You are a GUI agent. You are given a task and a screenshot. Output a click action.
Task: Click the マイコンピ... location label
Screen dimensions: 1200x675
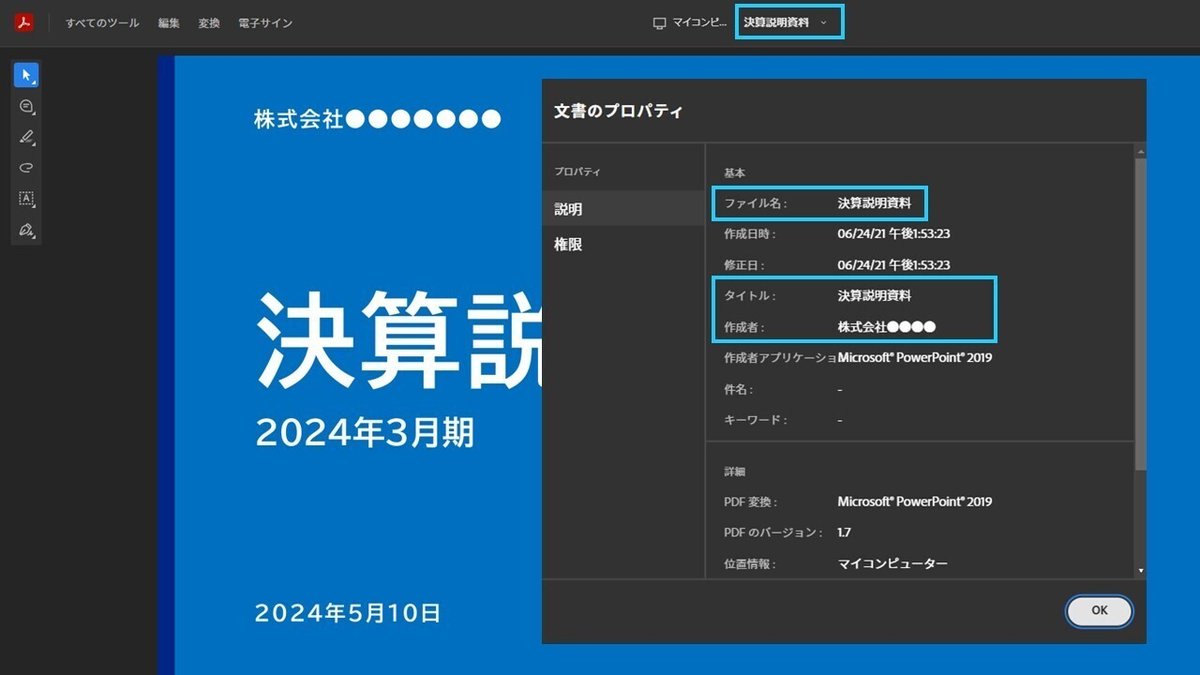(x=700, y=22)
